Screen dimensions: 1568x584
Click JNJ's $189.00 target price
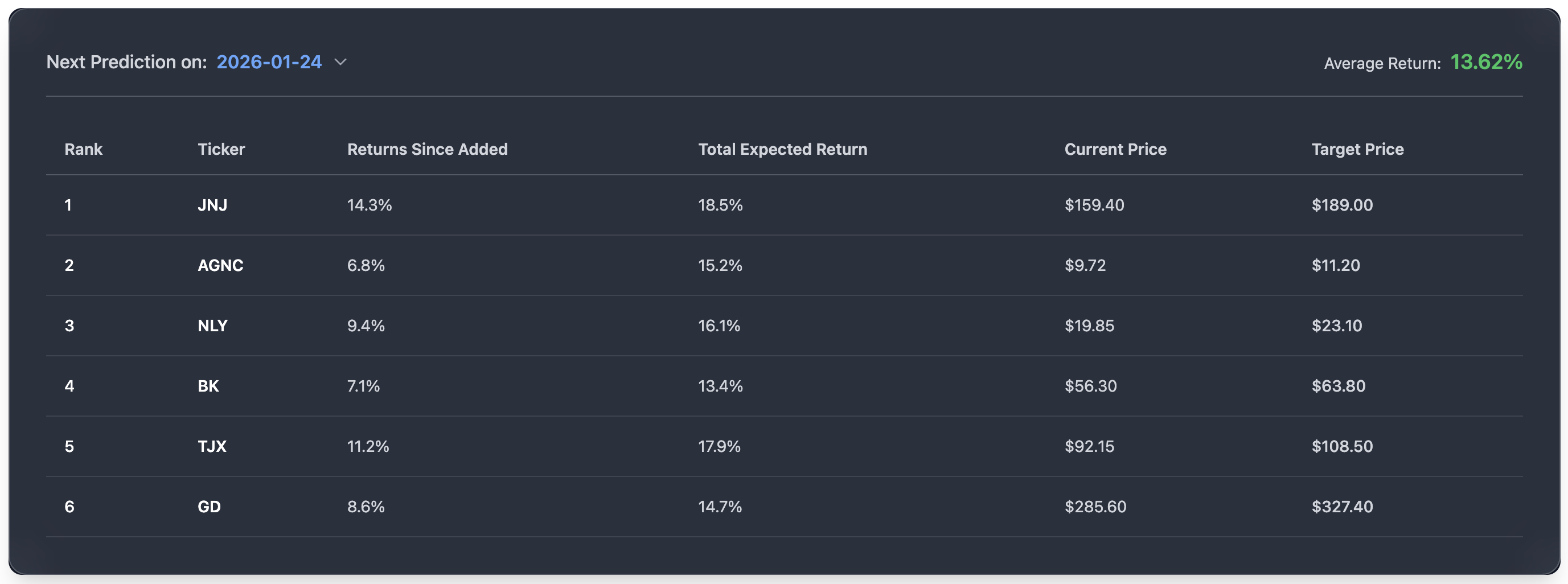[x=1342, y=205]
